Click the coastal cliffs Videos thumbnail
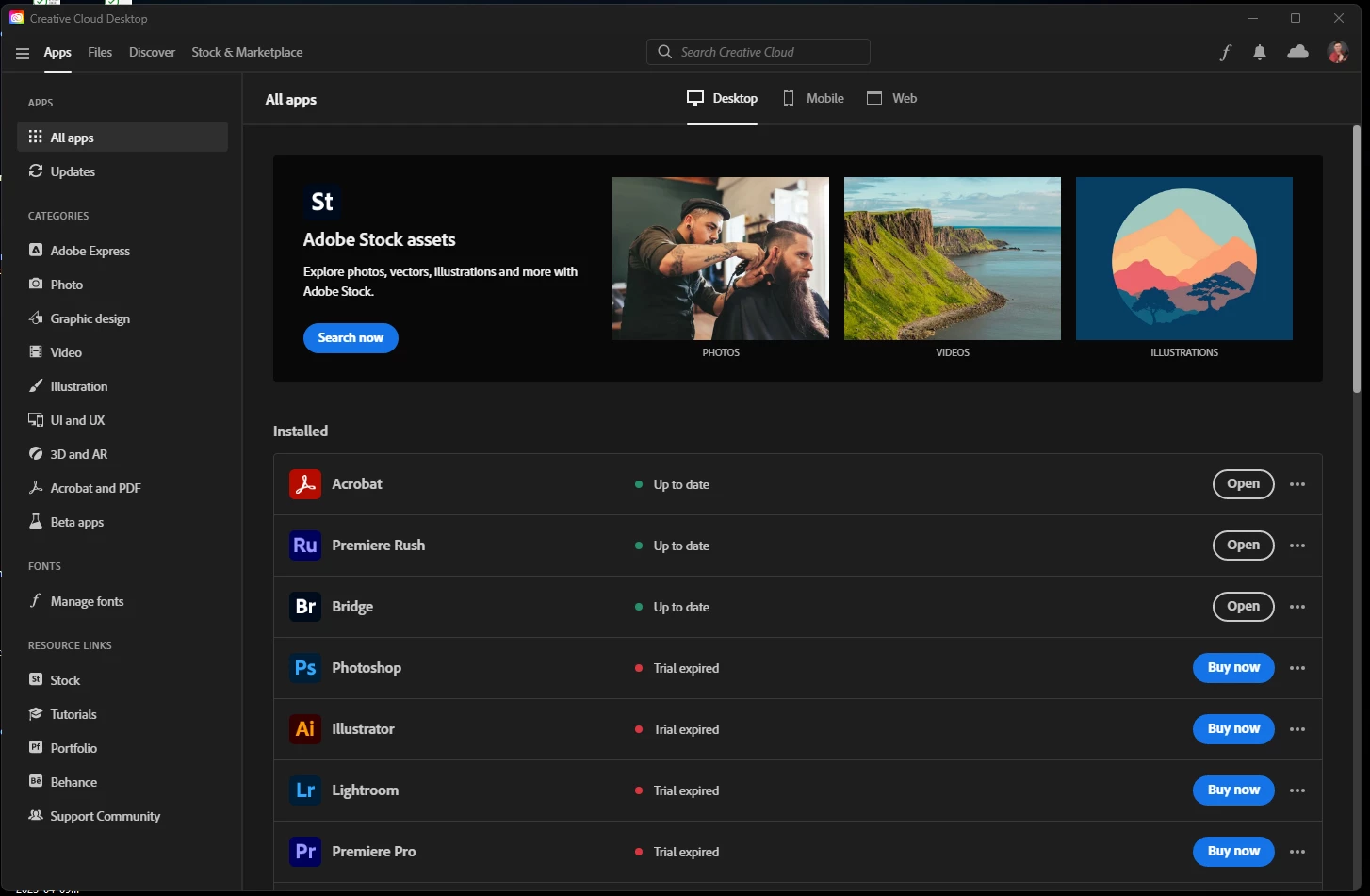Image resolution: width=1370 pixels, height=896 pixels. pyautogui.click(x=953, y=258)
